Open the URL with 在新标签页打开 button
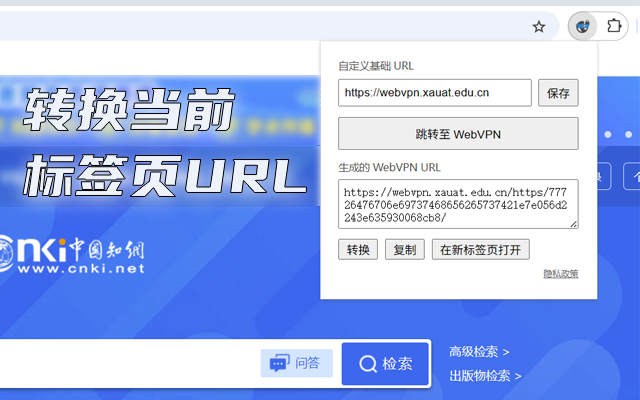 pos(480,249)
